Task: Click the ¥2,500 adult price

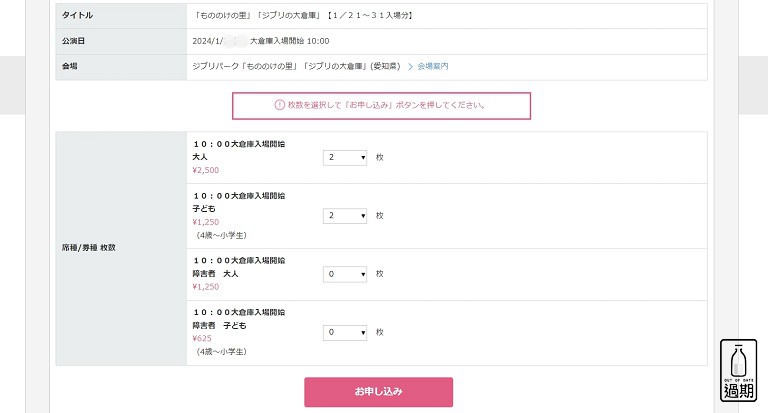Action: (206, 170)
